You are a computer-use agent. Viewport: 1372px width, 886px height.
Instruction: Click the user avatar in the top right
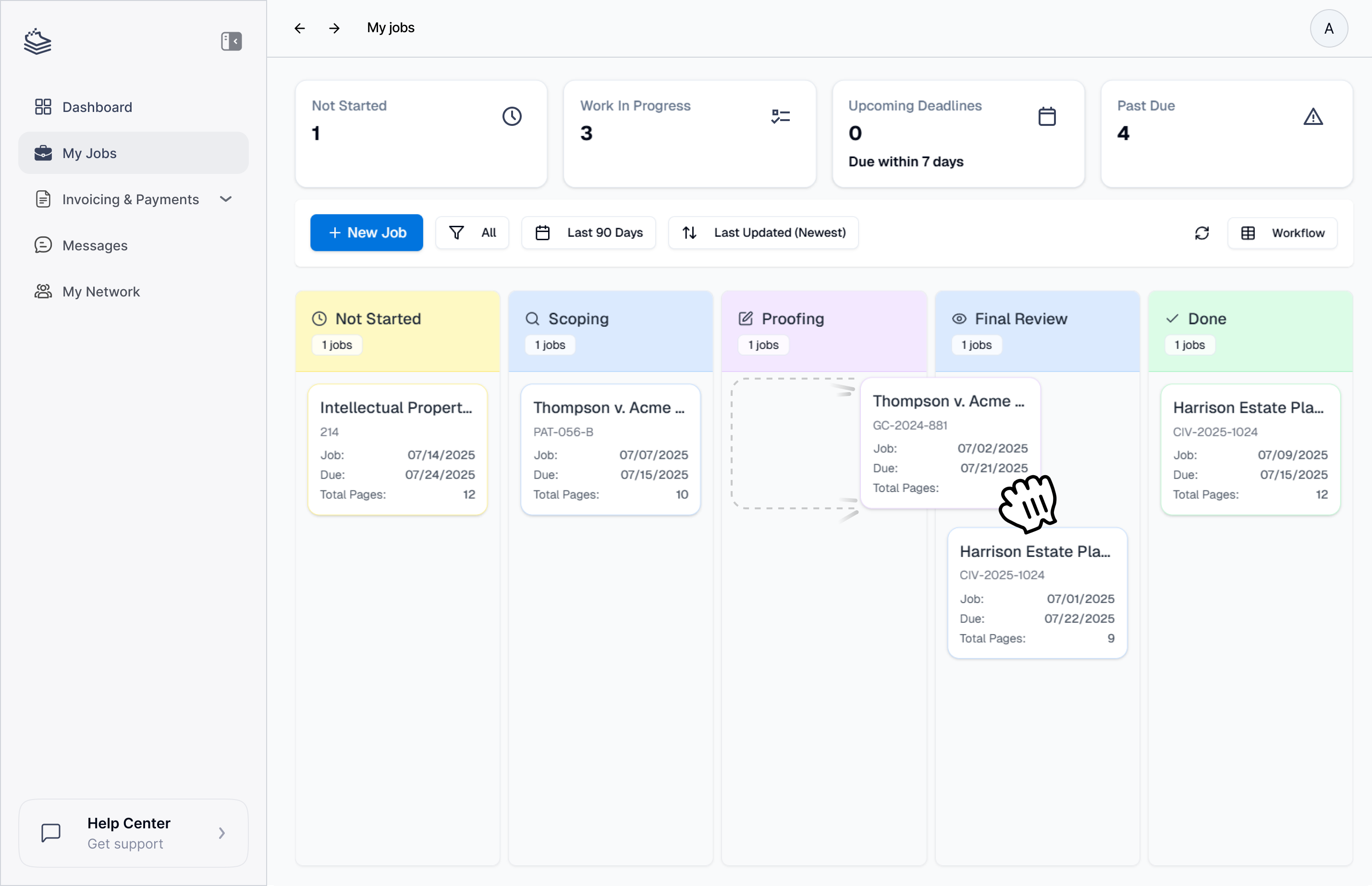[x=1329, y=27]
